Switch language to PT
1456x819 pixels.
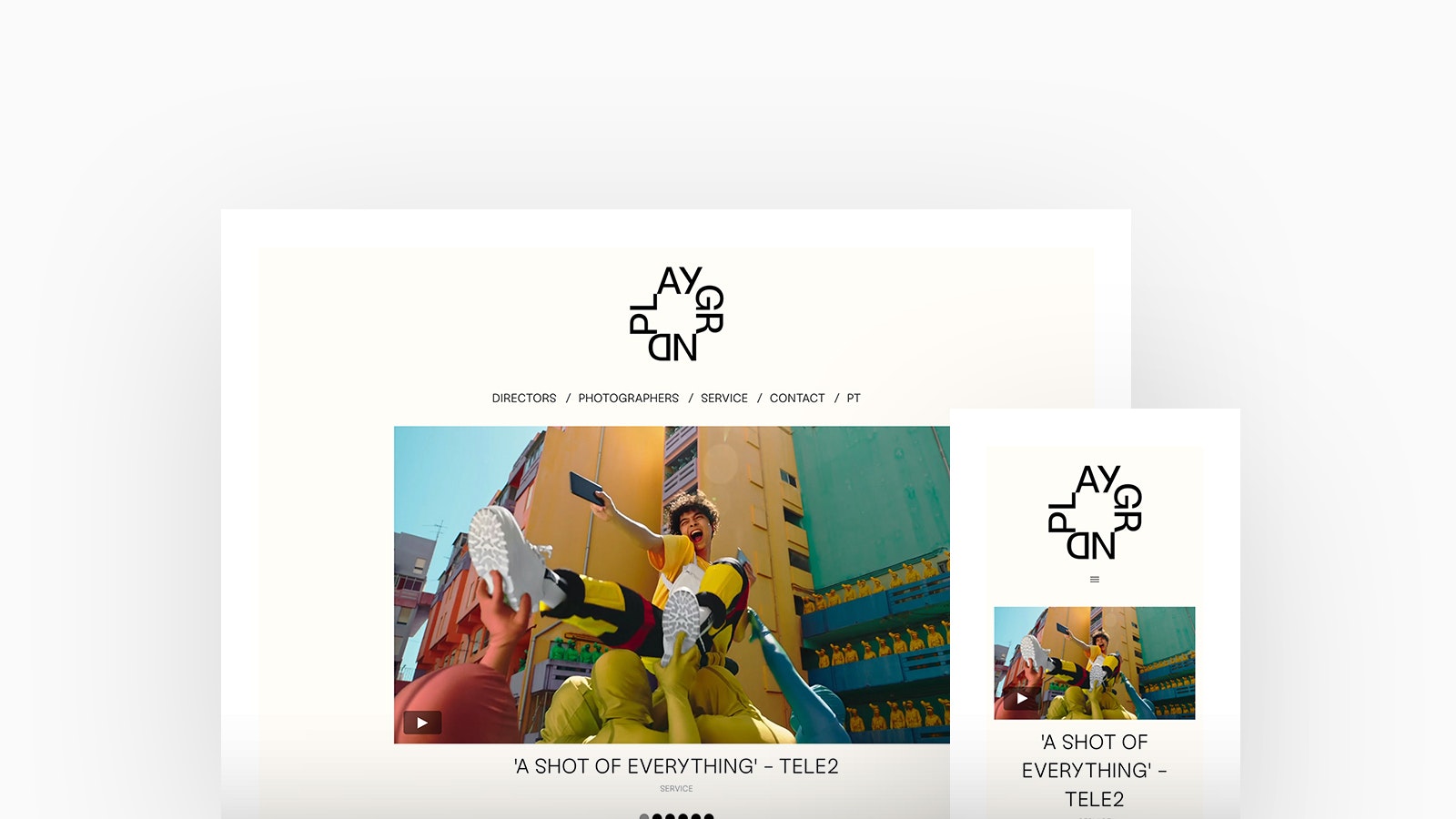[x=854, y=399]
